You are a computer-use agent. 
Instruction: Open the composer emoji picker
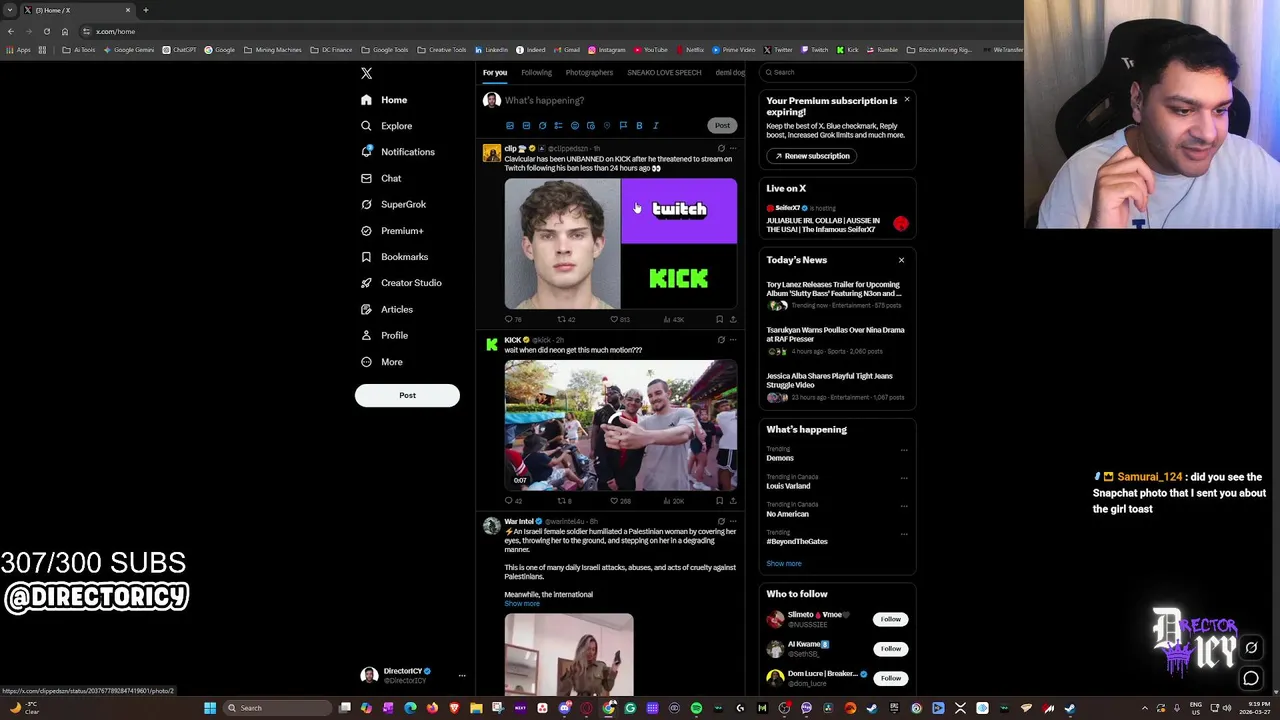574,126
